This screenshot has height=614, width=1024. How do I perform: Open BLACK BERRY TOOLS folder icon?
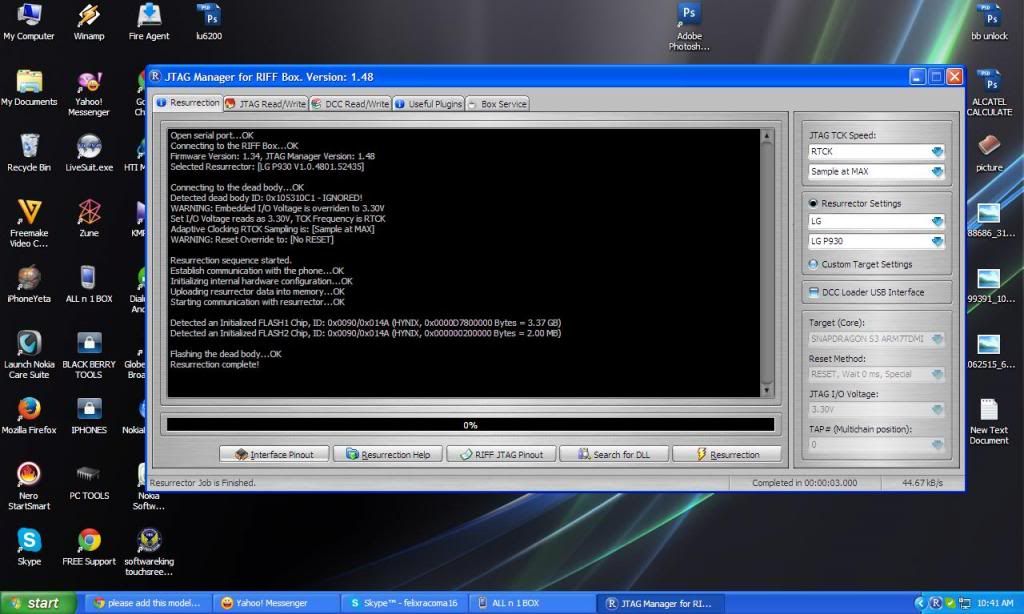89,355
